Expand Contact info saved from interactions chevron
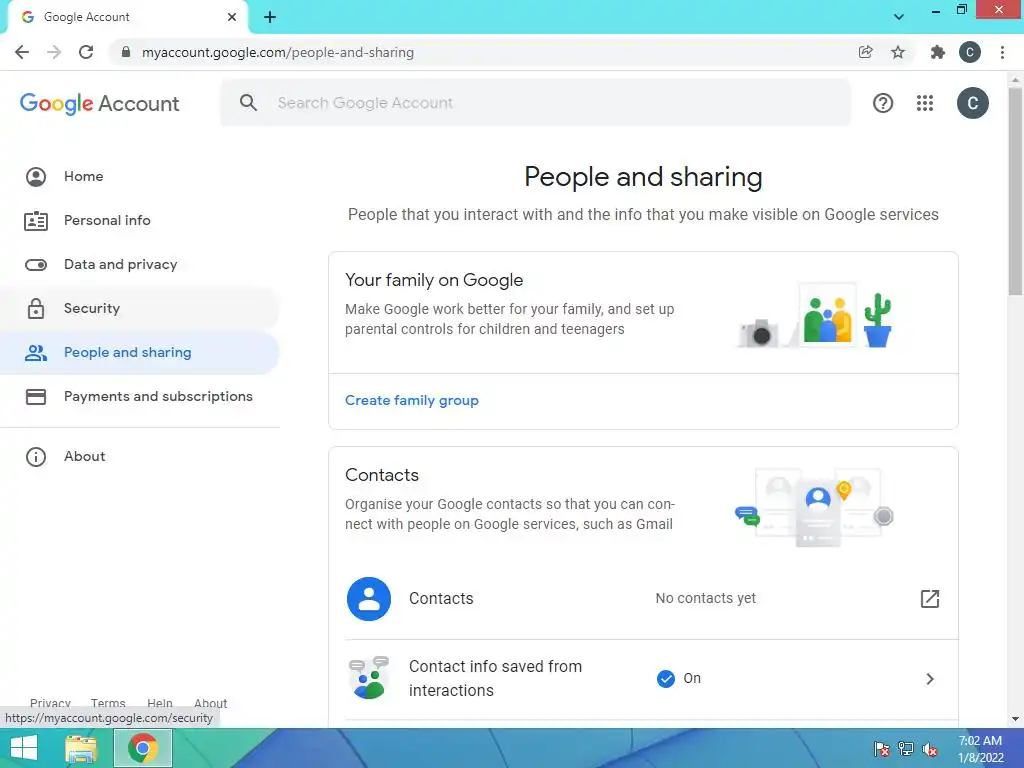1024x768 pixels. [929, 679]
